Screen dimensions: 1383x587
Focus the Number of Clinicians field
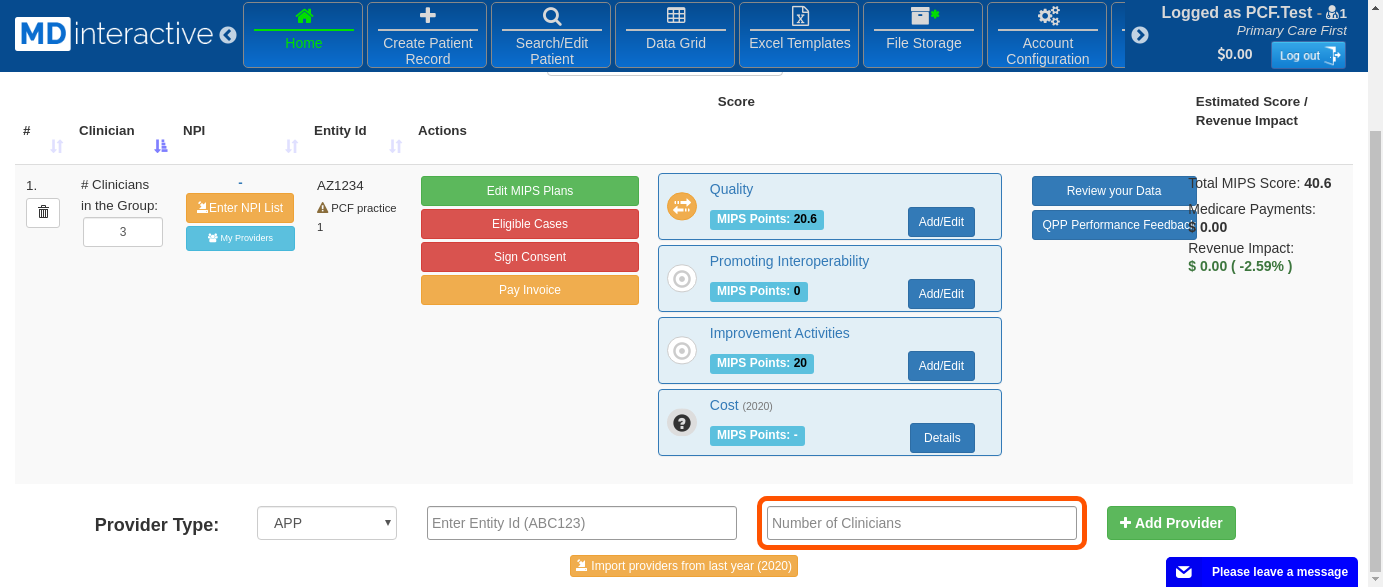[x=921, y=523]
